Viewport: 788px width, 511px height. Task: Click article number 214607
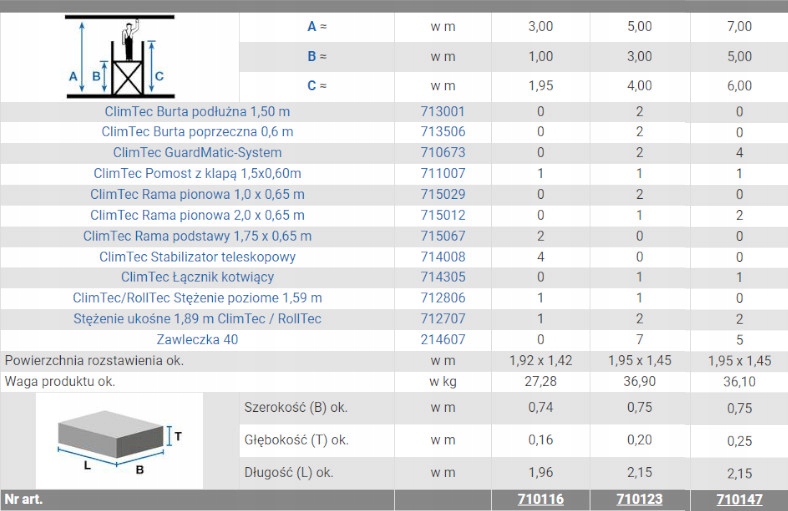(x=443, y=340)
